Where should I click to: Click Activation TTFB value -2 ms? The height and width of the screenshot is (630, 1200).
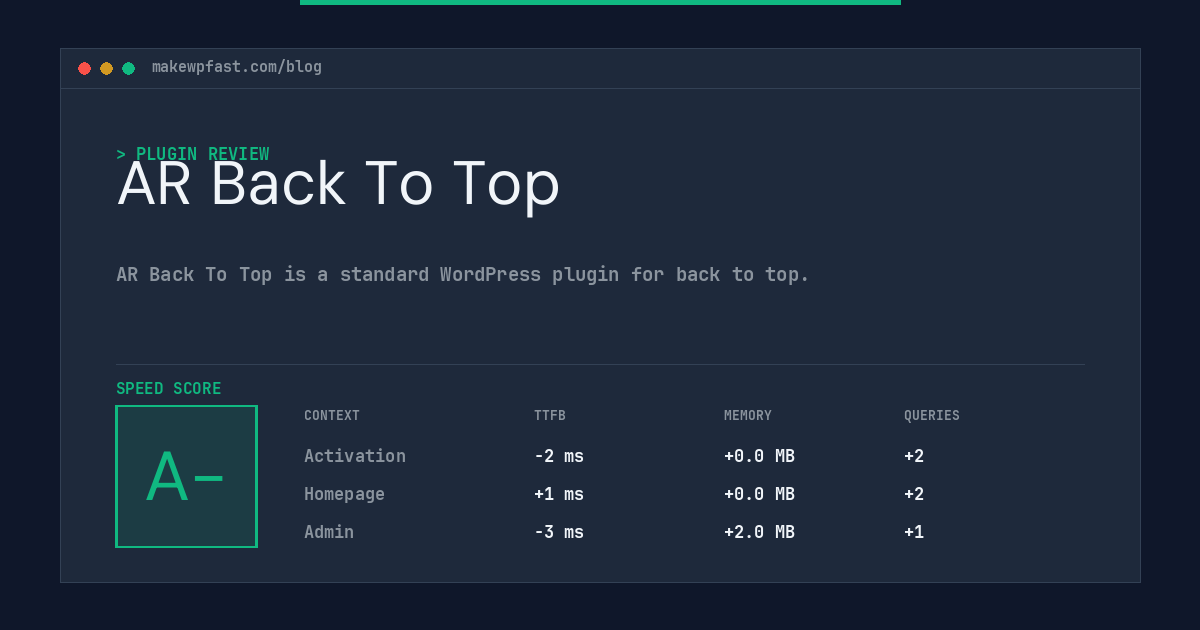click(559, 456)
